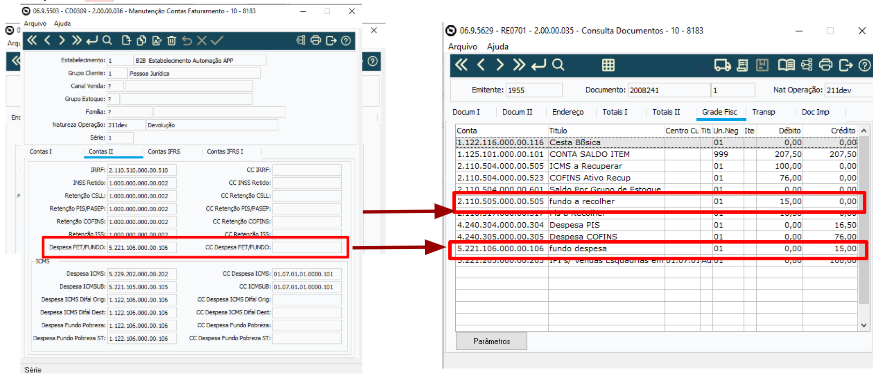Select the Endereço tab

568,112
